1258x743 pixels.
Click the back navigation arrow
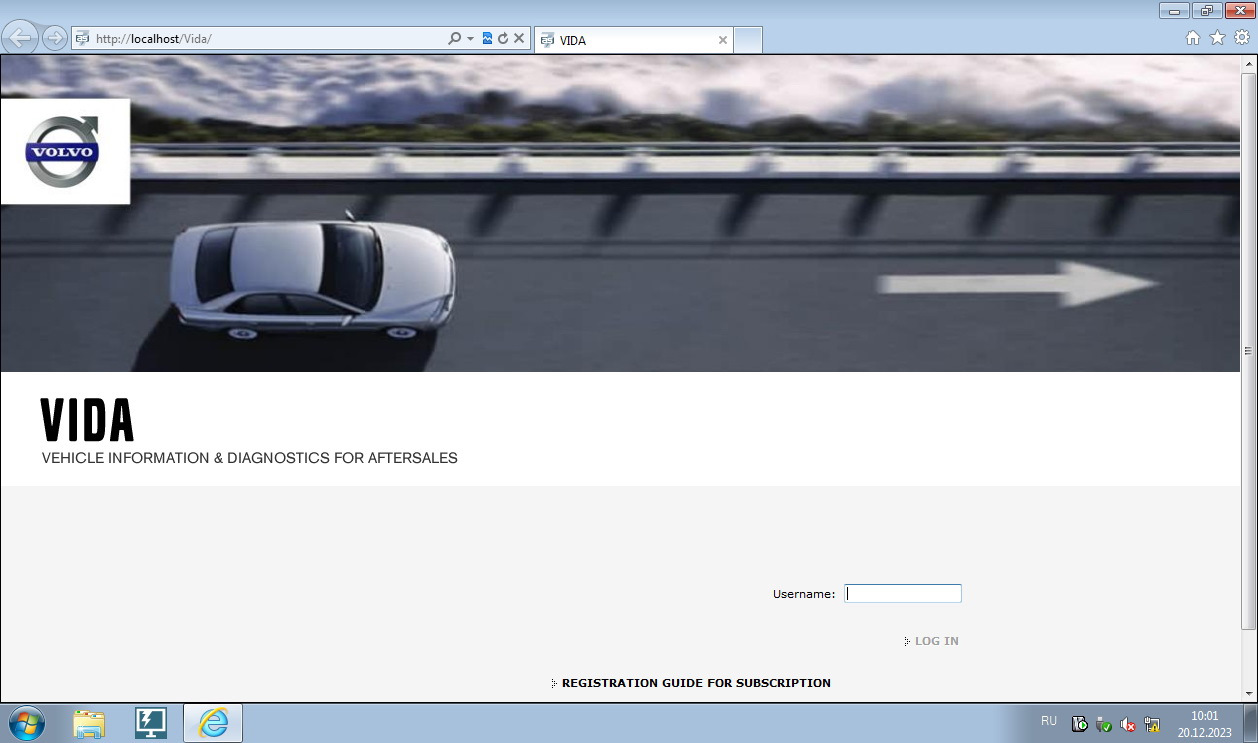click(x=20, y=37)
